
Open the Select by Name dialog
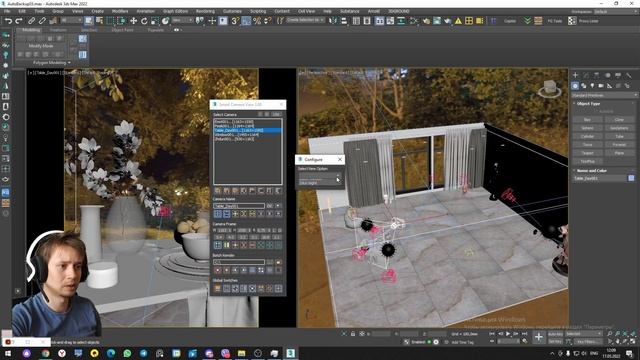tap(99, 21)
